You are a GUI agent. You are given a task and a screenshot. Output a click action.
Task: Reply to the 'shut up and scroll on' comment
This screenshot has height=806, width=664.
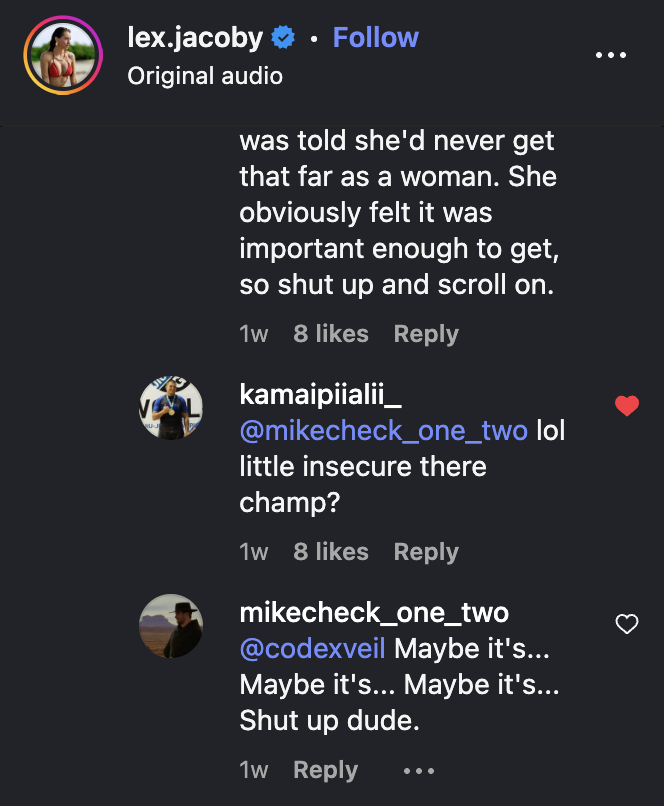tap(426, 334)
